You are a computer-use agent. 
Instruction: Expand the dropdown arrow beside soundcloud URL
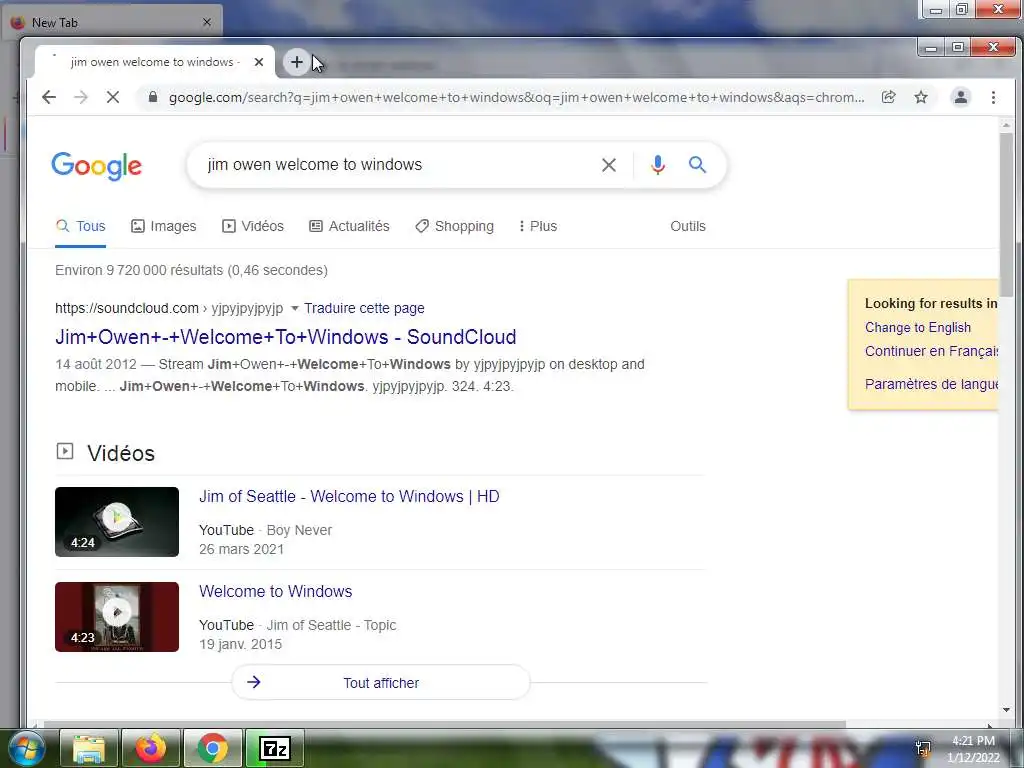295,308
